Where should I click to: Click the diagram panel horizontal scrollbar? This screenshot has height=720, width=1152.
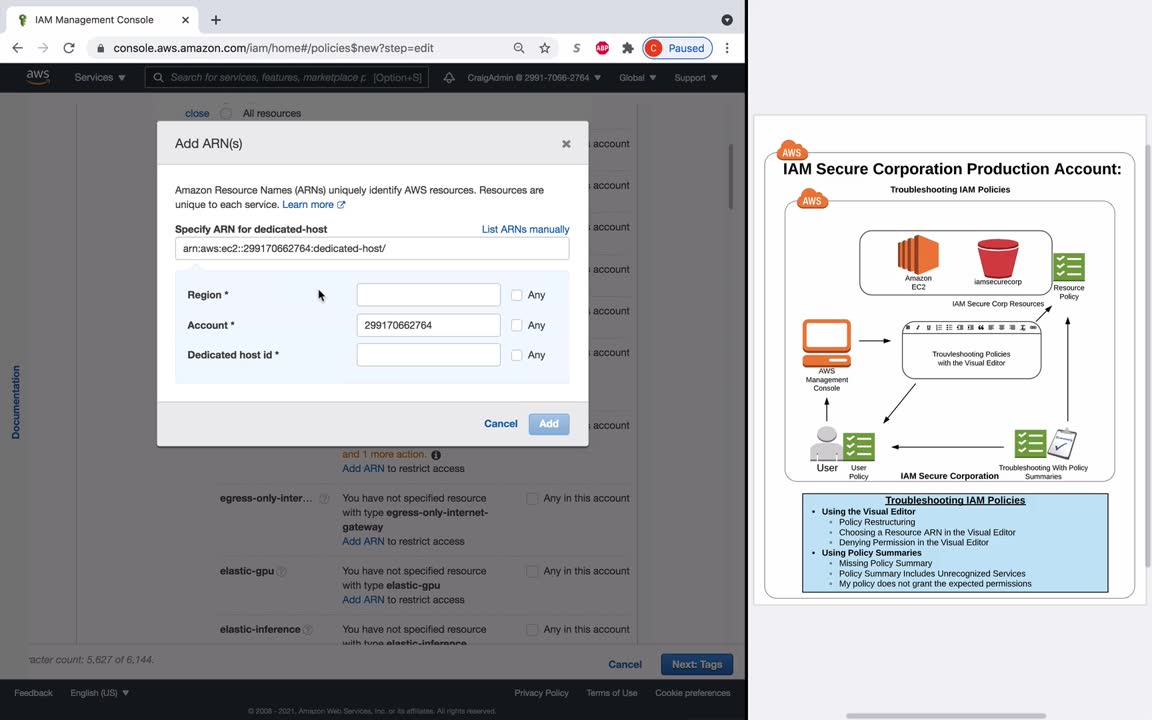(946, 716)
